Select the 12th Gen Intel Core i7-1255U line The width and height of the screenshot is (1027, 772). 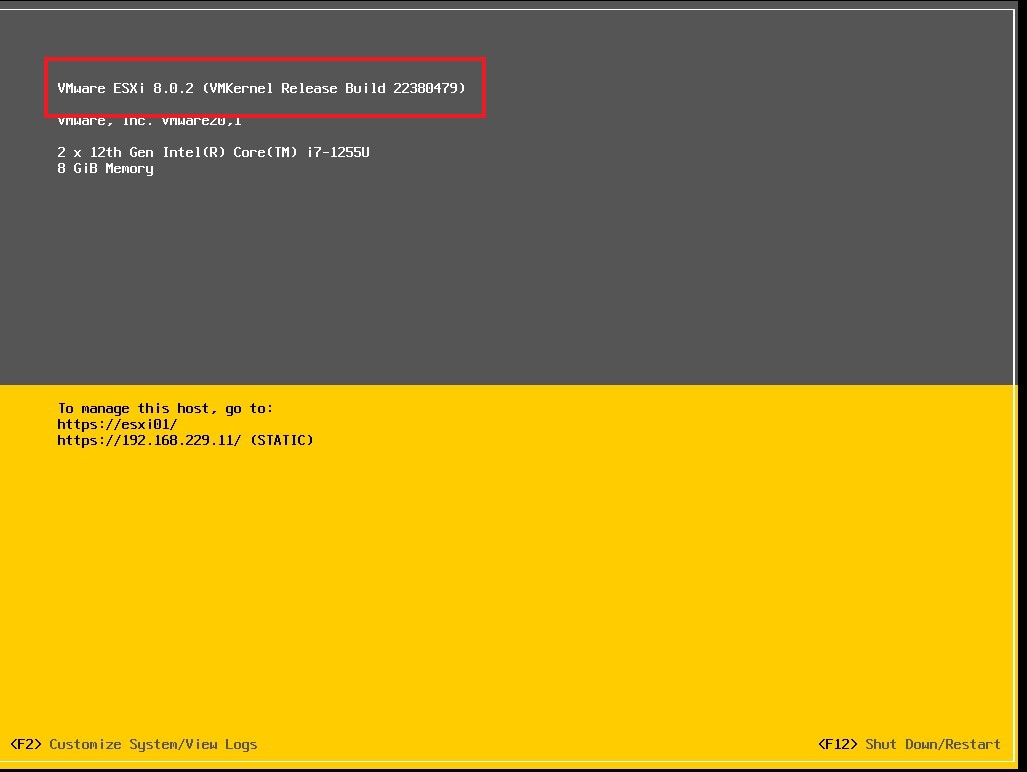[x=214, y=153]
